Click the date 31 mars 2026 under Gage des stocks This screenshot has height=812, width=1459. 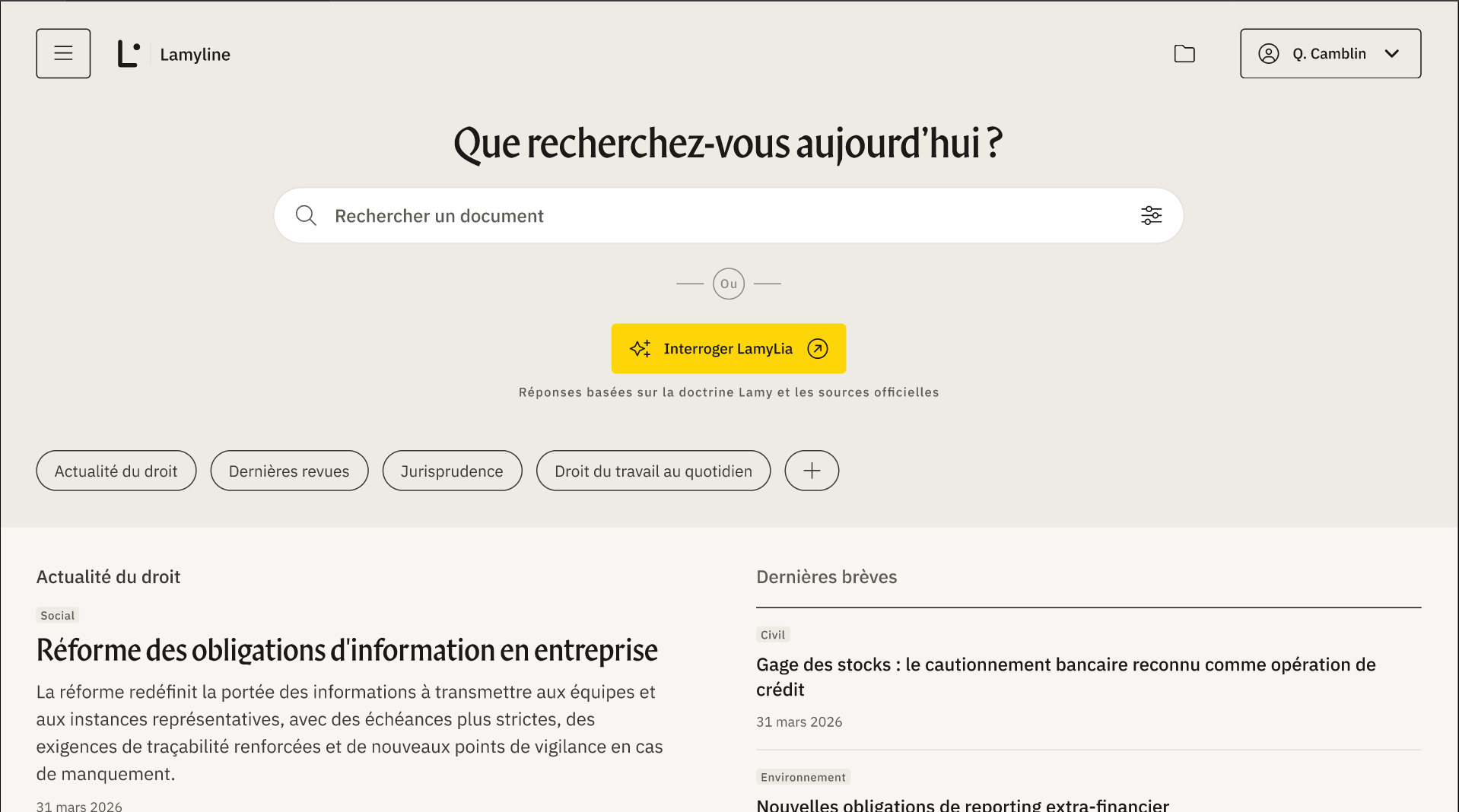point(799,722)
